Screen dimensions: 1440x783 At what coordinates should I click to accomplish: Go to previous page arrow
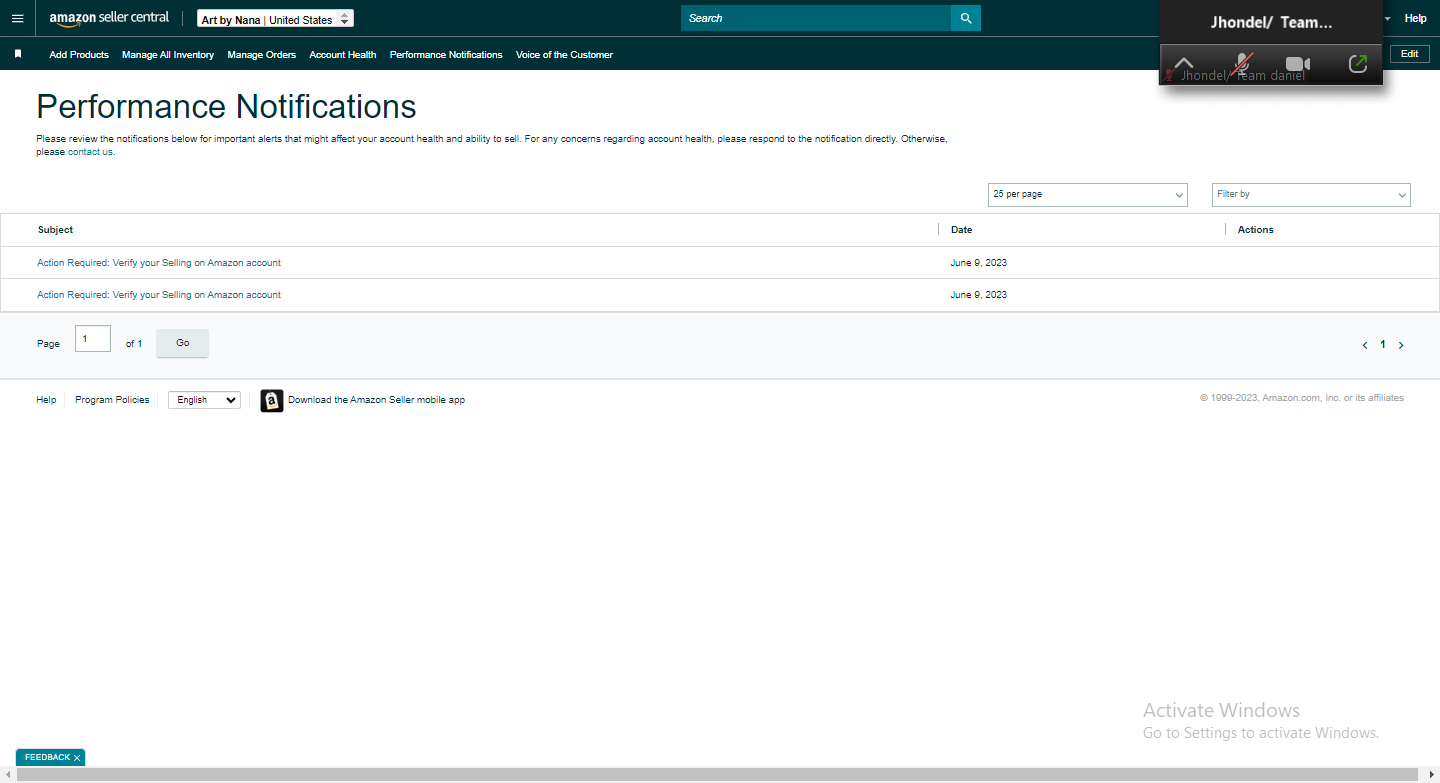(x=1365, y=345)
